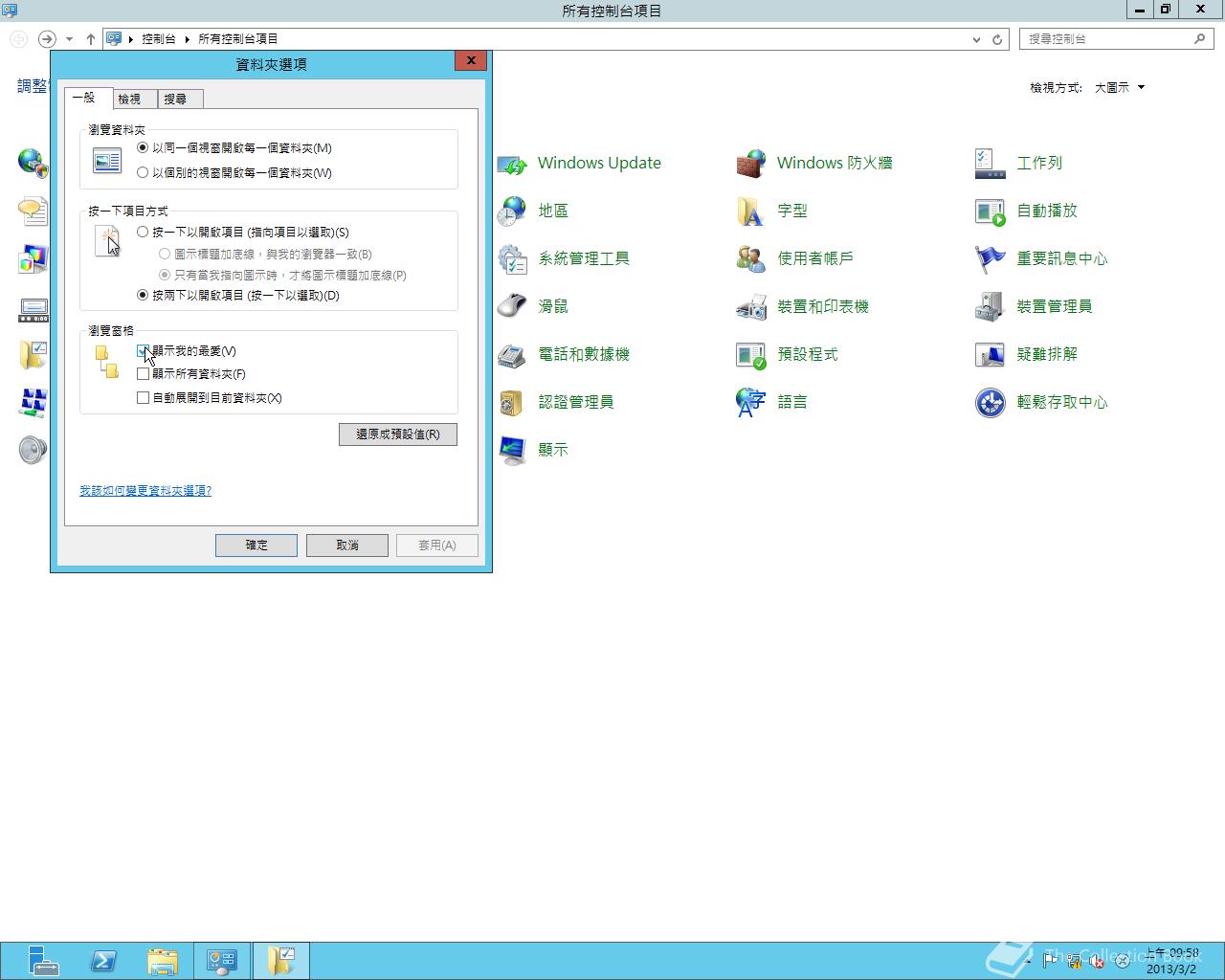Open the 認證管理員 icon
The width and height of the screenshot is (1225, 980).
click(512, 403)
